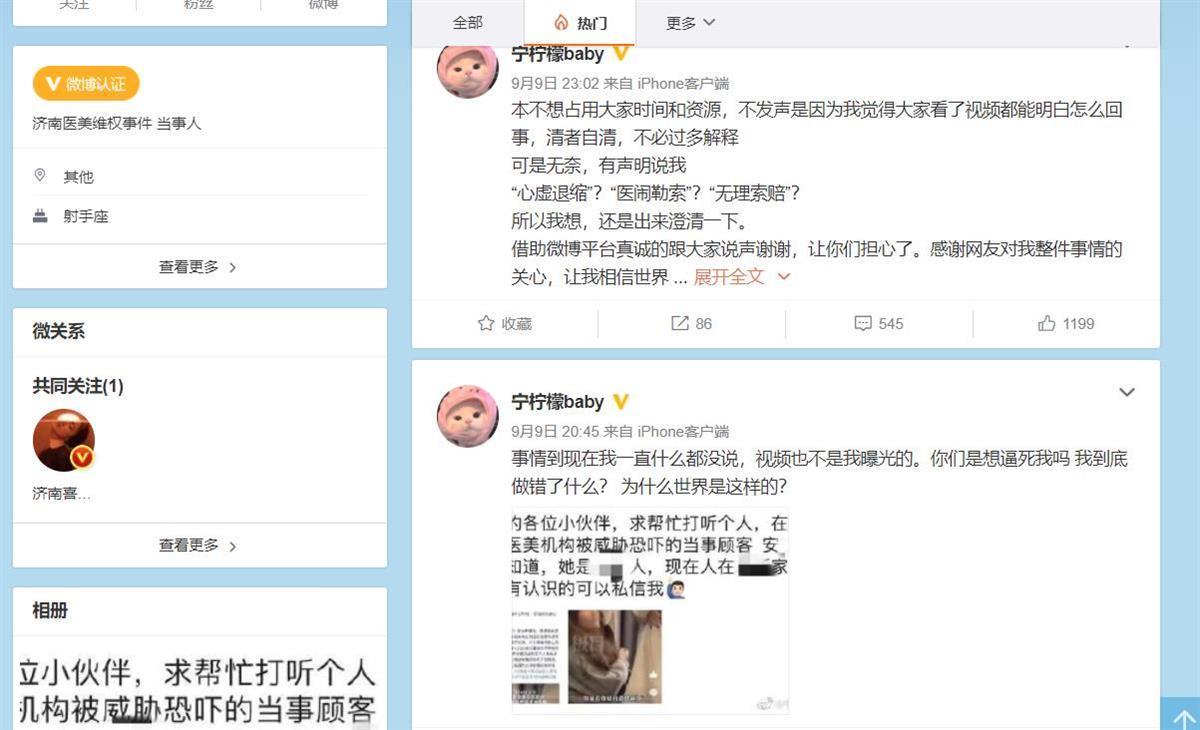The image size is (1200, 730).
Task: Expand full post via 展开全文
Action: pyautogui.click(x=742, y=276)
